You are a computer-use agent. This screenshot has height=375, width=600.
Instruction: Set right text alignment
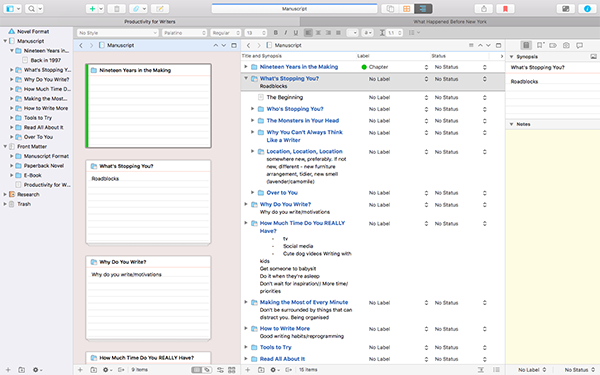coord(328,33)
